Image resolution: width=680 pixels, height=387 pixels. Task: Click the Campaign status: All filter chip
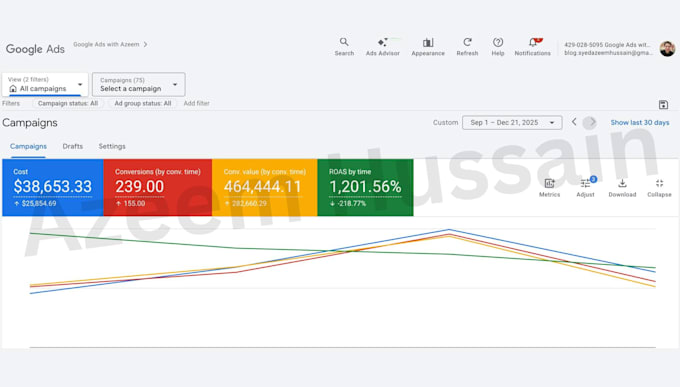coord(68,103)
